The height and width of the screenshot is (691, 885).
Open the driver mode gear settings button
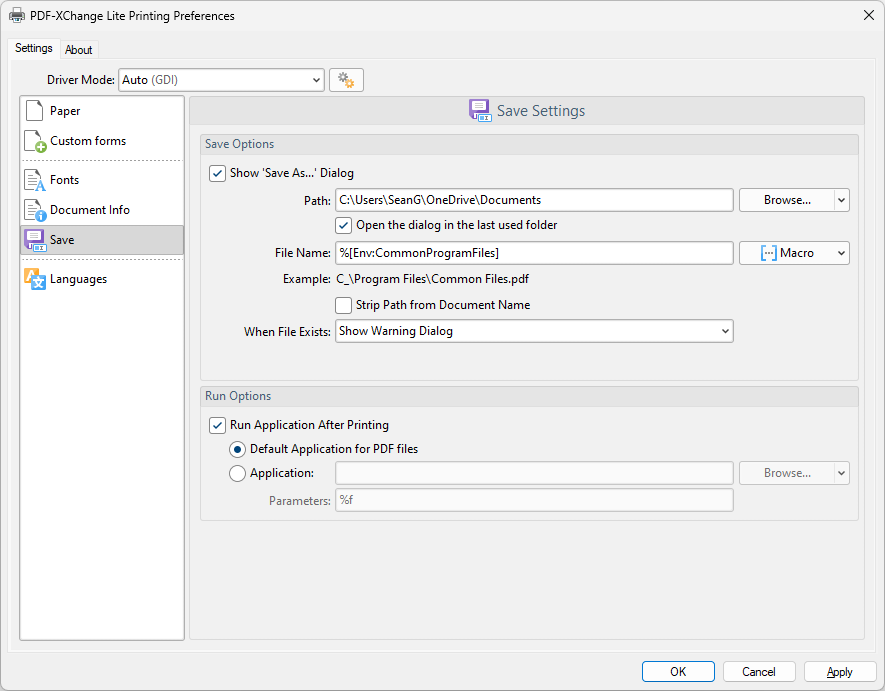(x=346, y=80)
